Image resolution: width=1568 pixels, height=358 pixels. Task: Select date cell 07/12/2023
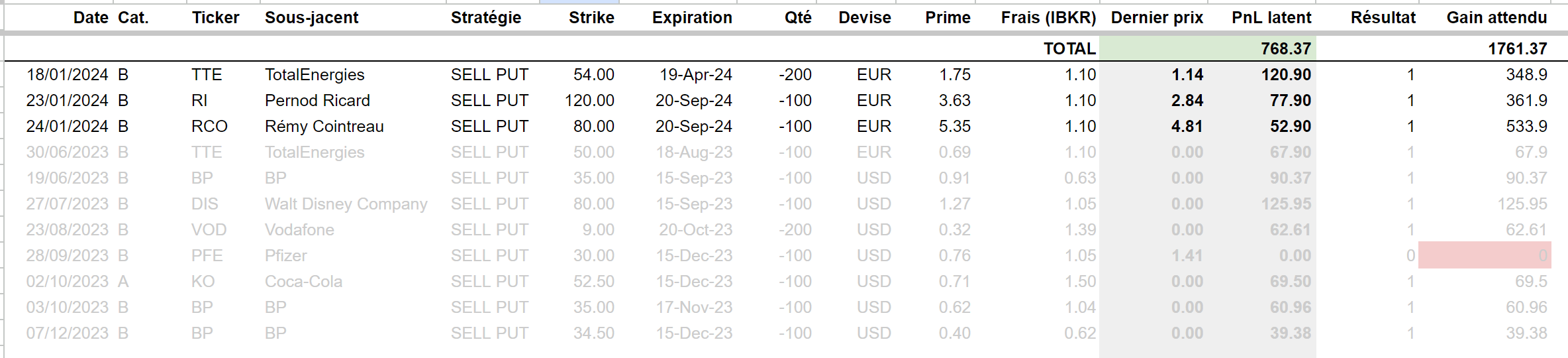click(67, 333)
